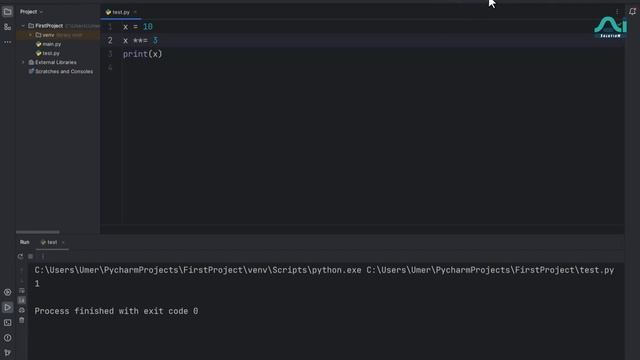
Task: Place the cursor in code line 'print(x)'
Action: point(142,54)
